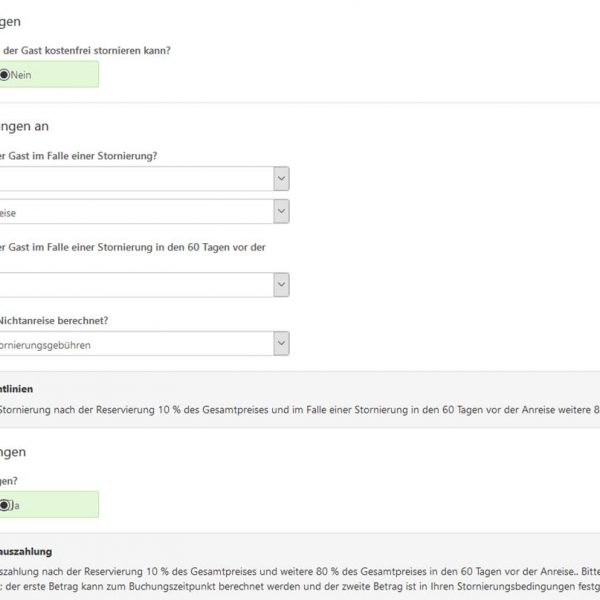Click the "ngen an" section heading
The height and width of the screenshot is (600, 600).
(x=24, y=126)
